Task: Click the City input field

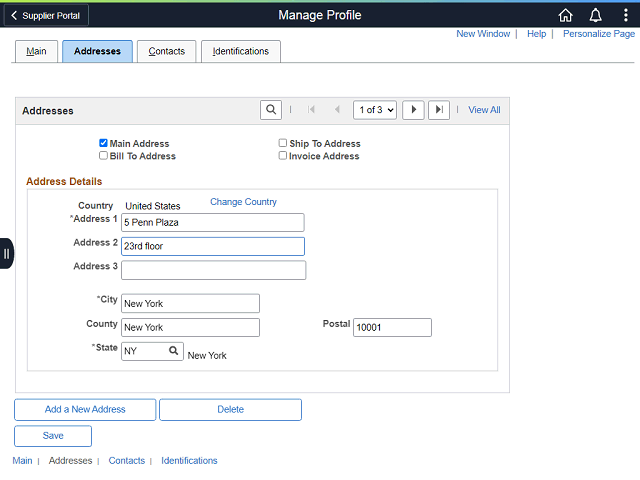Action: click(190, 303)
